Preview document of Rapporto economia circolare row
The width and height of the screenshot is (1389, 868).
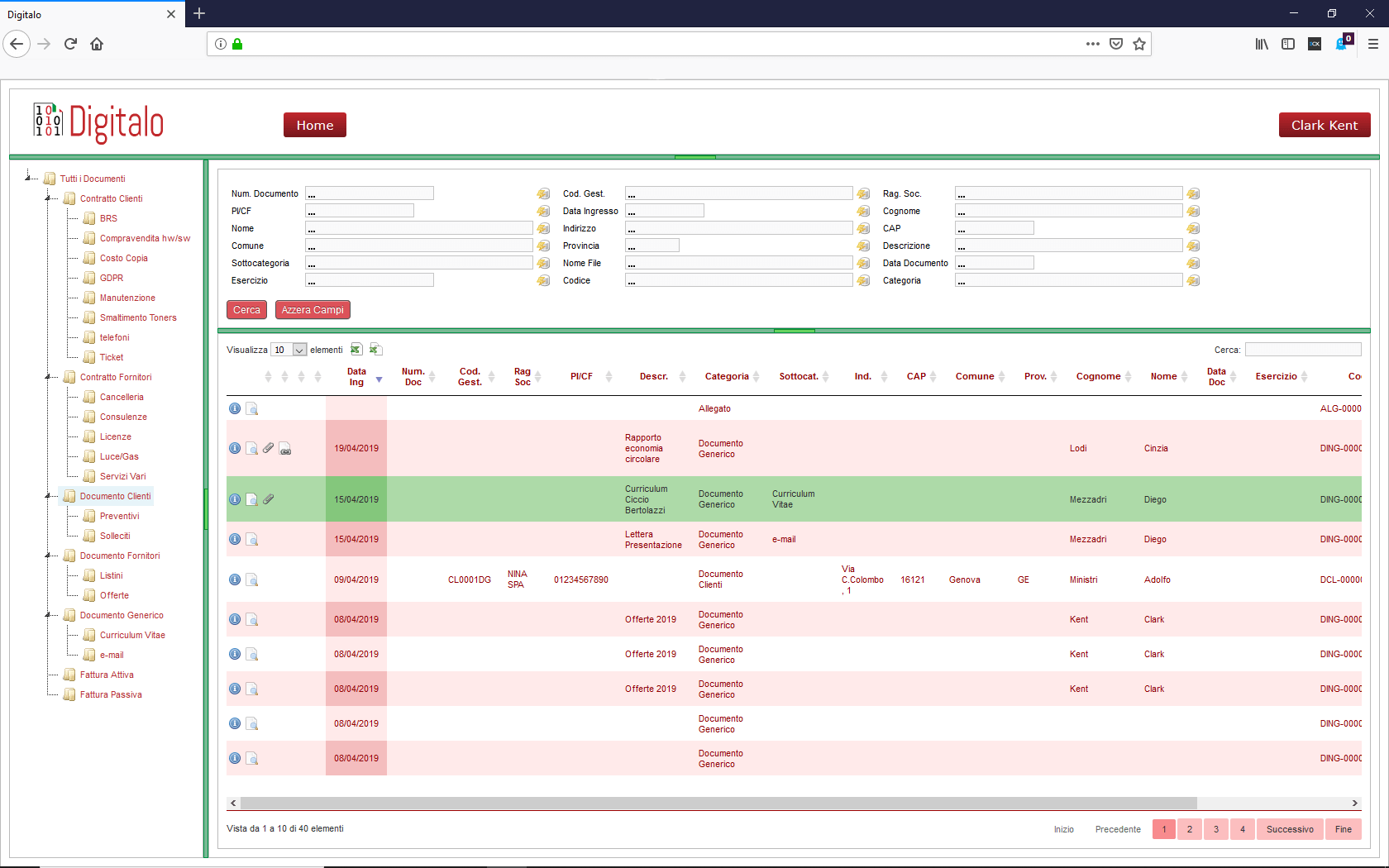pyautogui.click(x=252, y=449)
